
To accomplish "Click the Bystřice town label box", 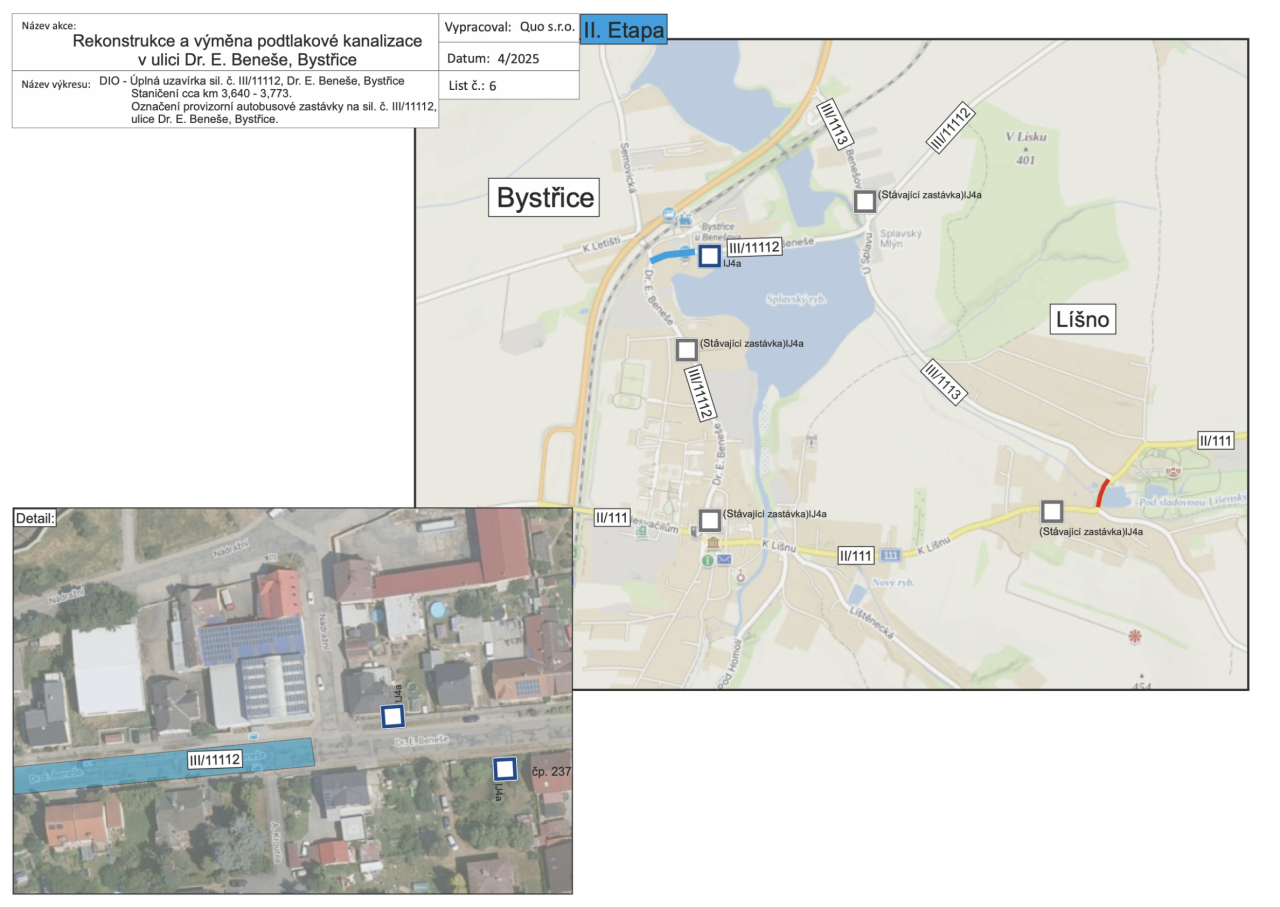I will coord(546,198).
